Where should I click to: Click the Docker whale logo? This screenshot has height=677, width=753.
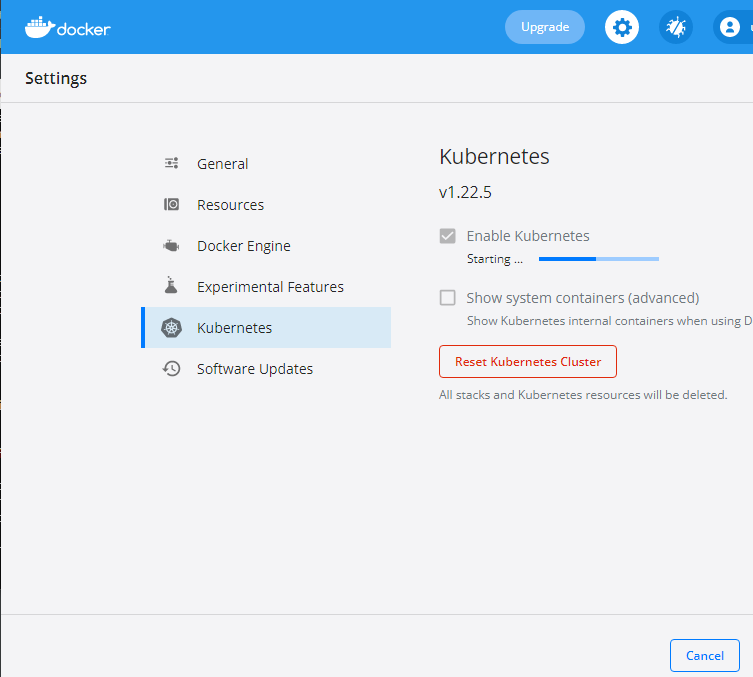pos(68,27)
